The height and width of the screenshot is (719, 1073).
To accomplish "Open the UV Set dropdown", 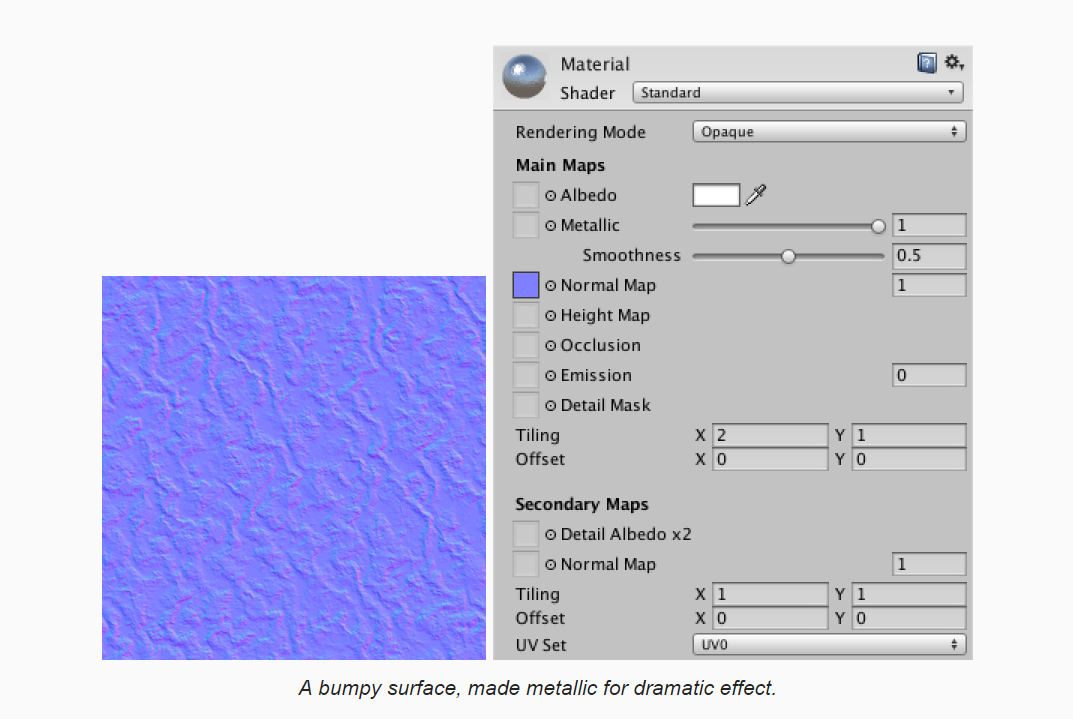I will (829, 644).
